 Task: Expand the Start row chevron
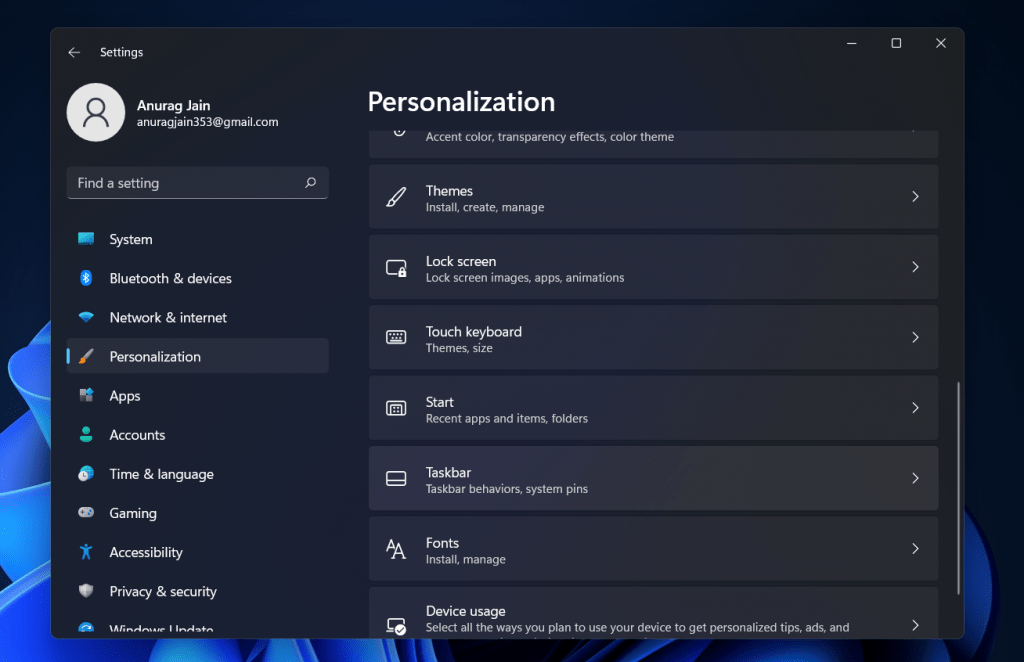click(915, 408)
